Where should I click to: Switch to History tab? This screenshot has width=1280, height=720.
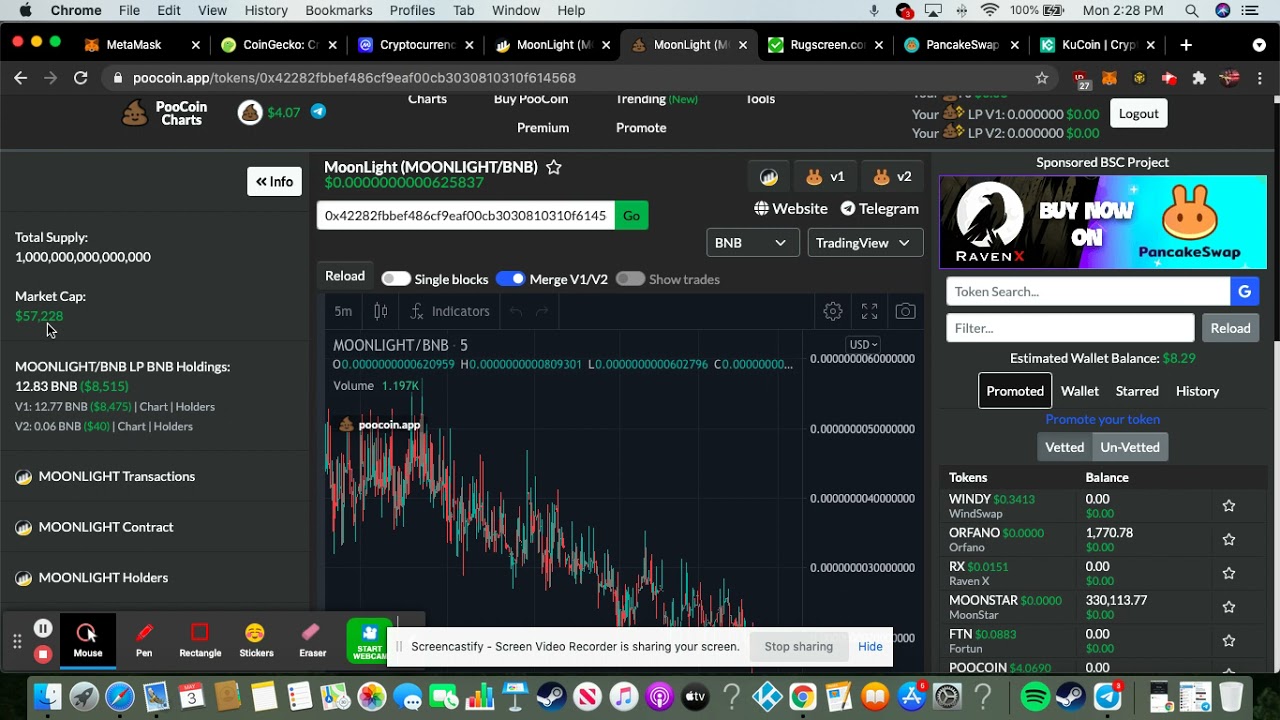pos(1197,391)
